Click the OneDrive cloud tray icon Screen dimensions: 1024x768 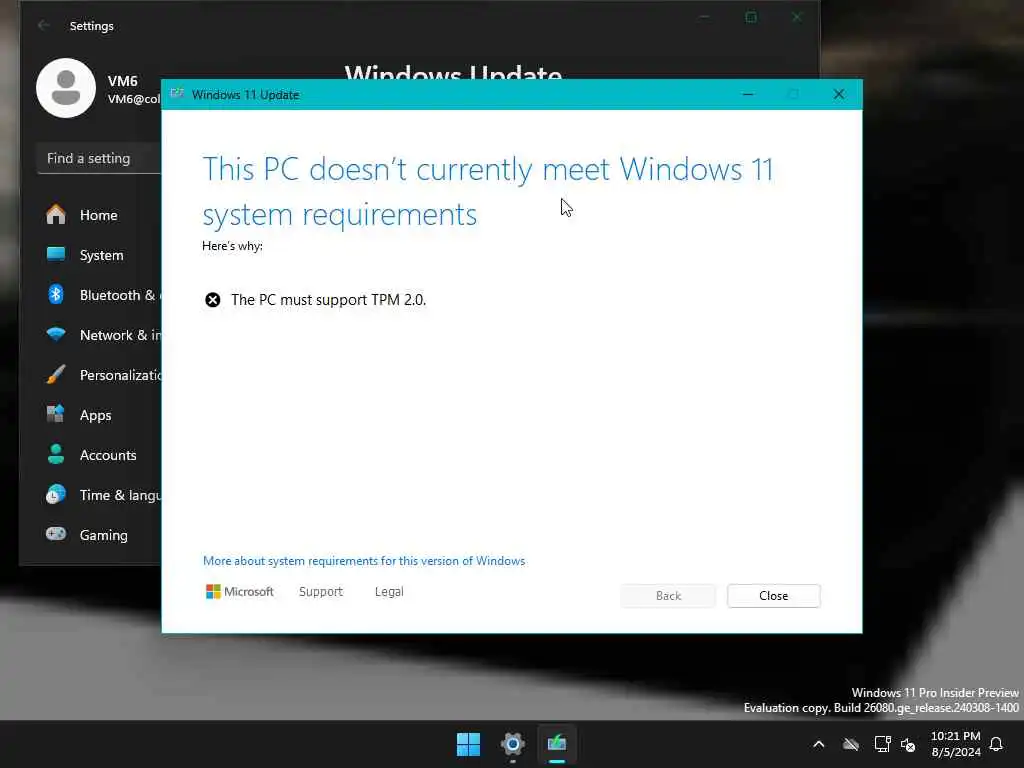point(850,744)
